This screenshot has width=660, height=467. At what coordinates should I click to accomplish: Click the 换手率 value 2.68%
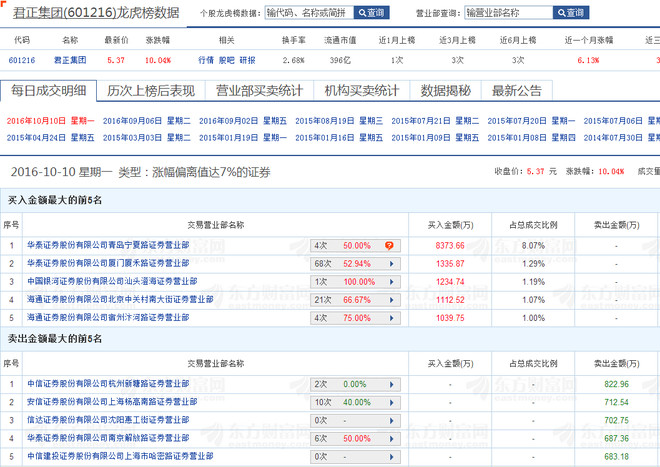click(x=293, y=60)
